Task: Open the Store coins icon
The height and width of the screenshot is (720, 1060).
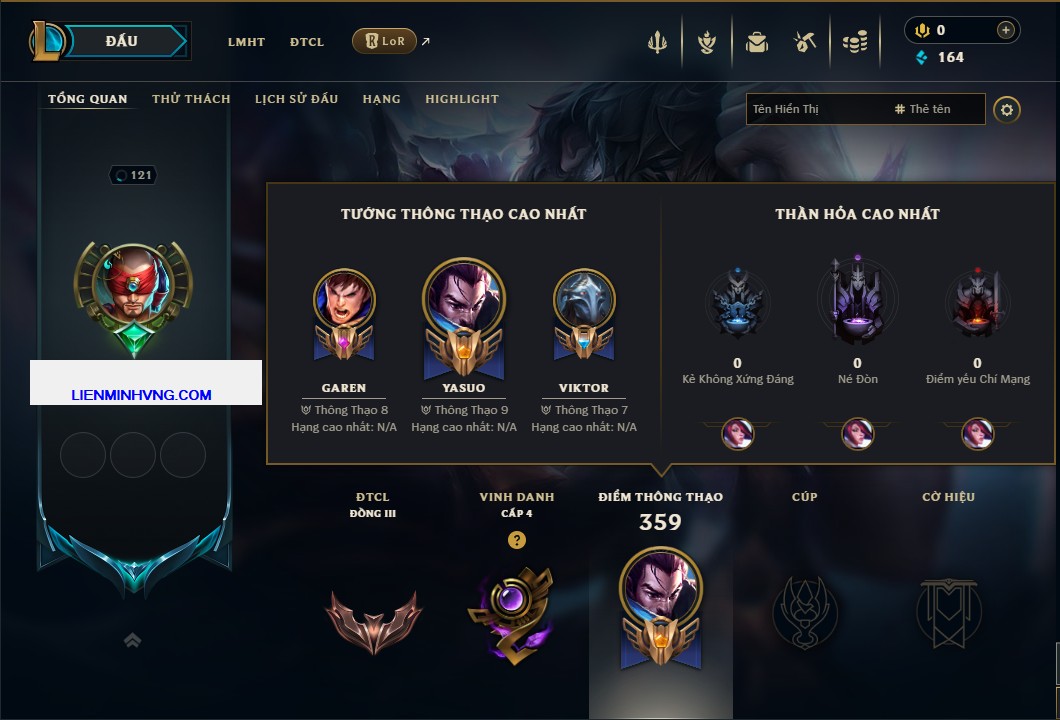Action: pos(855,42)
